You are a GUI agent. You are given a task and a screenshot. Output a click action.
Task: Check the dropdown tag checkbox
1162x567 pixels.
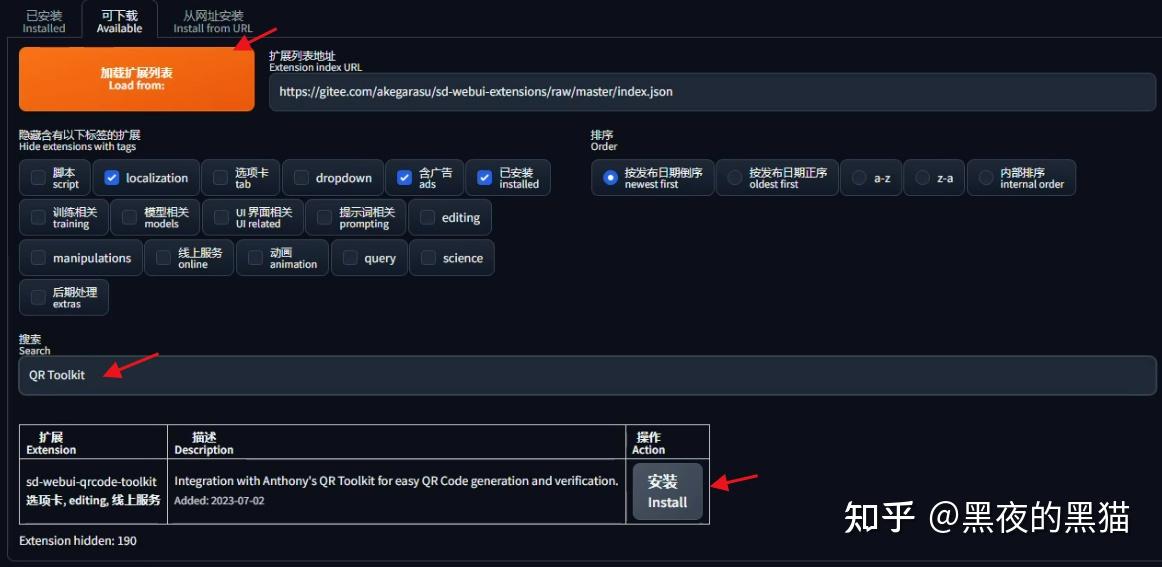click(x=301, y=178)
